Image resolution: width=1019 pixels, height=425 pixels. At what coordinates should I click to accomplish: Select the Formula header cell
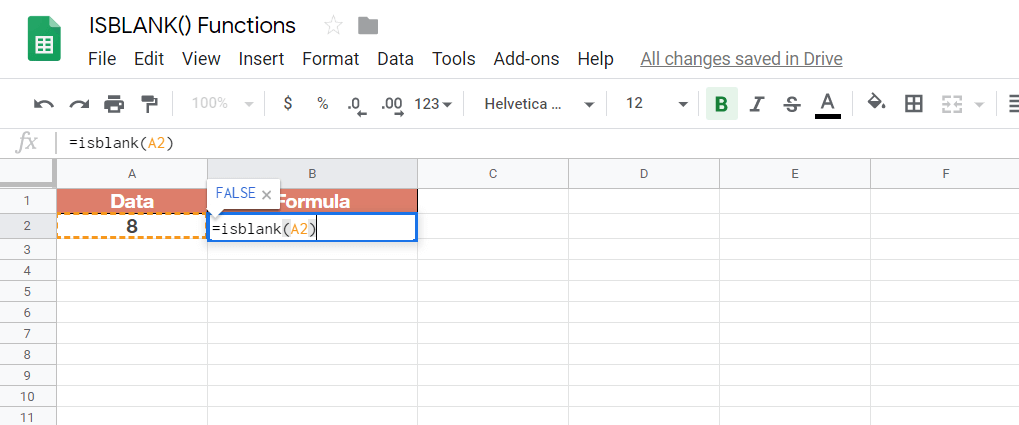pyautogui.click(x=313, y=201)
